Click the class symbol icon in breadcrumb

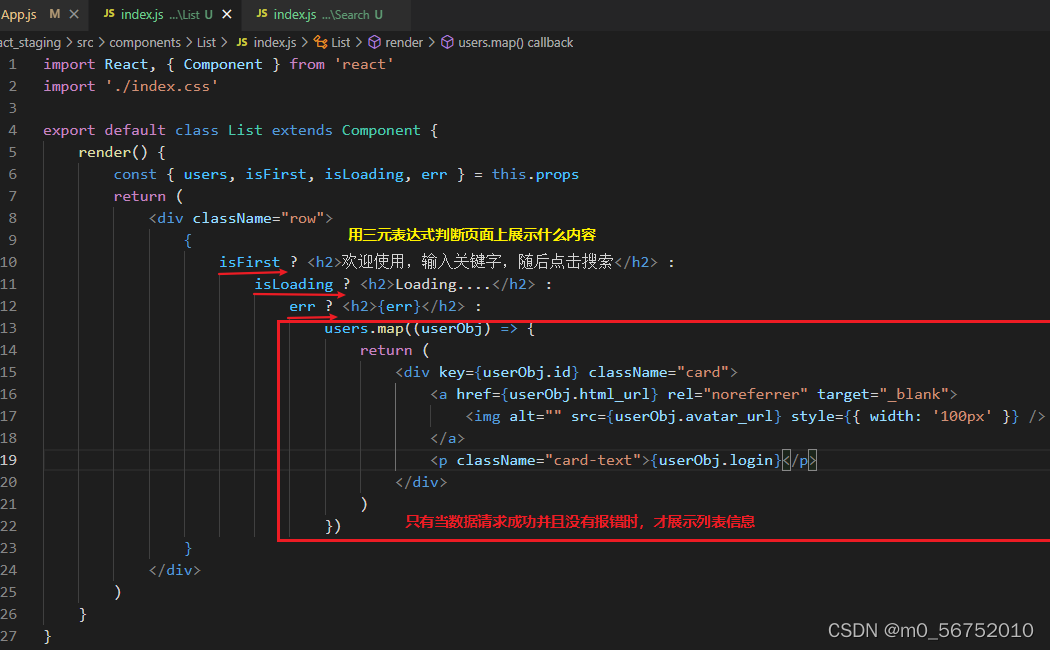point(321,42)
